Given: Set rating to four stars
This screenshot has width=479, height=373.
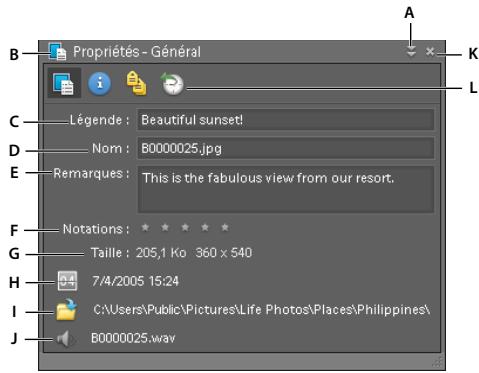Looking at the screenshot, I should (x=205, y=228).
